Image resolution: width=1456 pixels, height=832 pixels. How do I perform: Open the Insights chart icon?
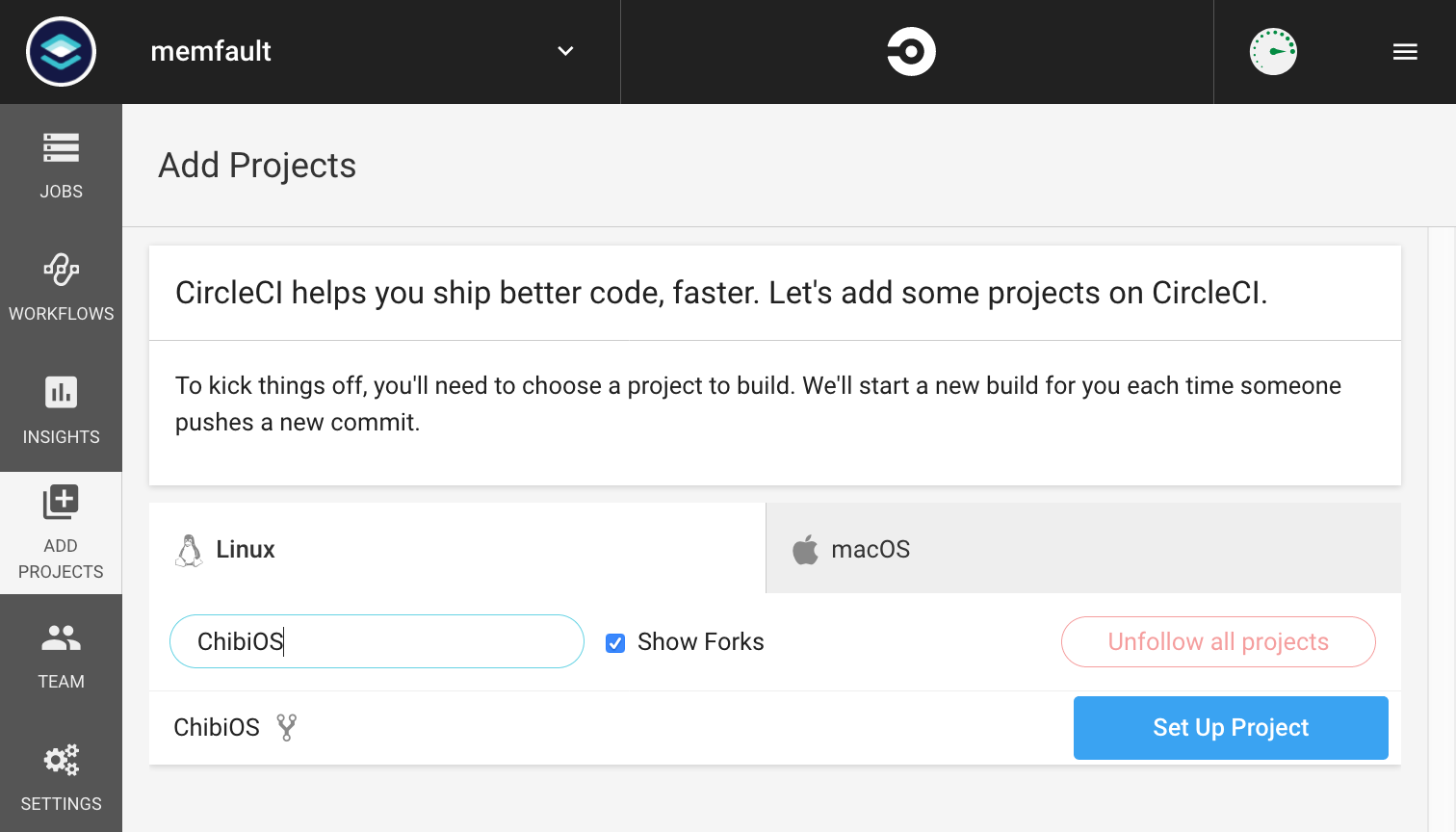(x=61, y=393)
